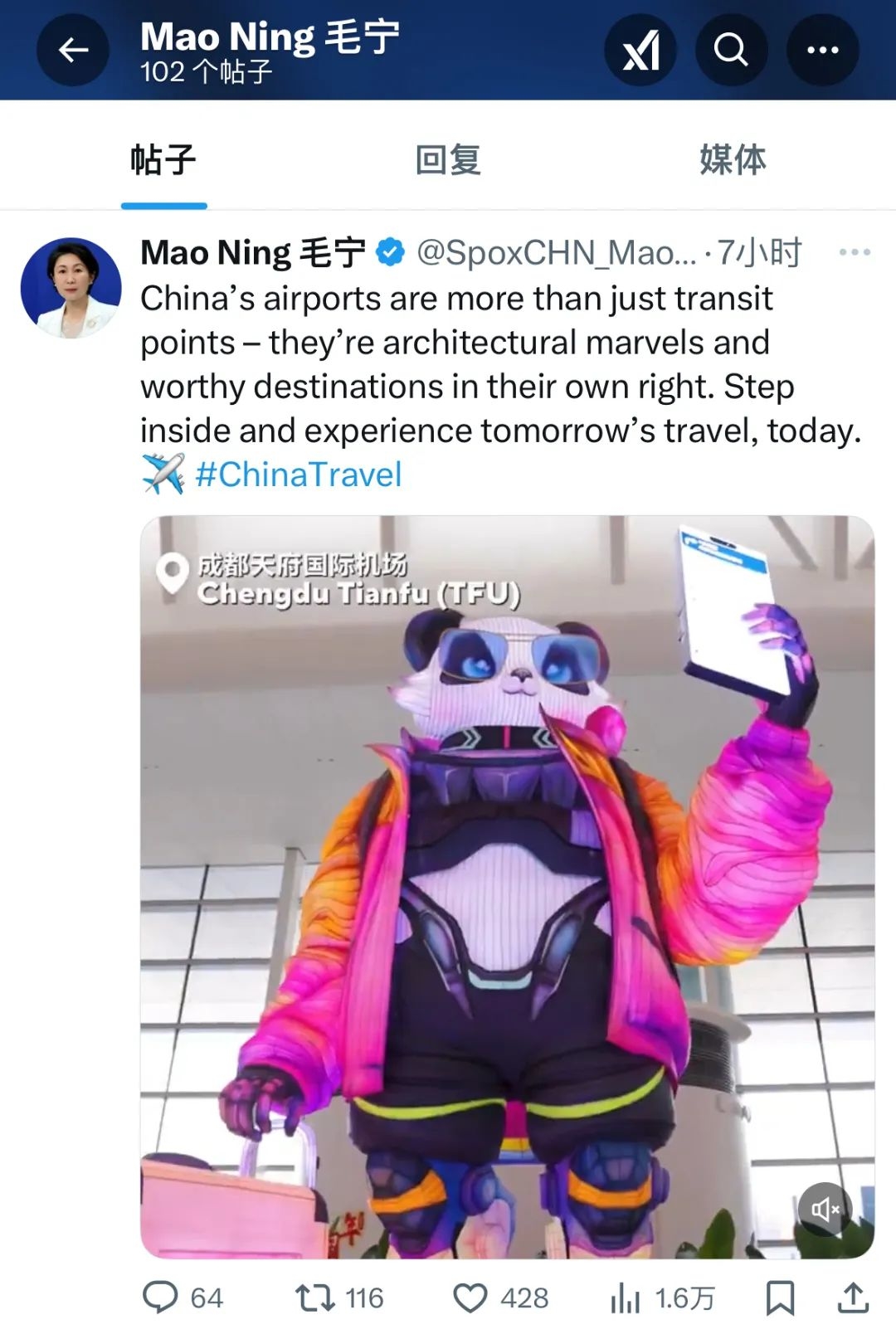Unmute the video with speaker icon
Image resolution: width=896 pixels, height=1334 pixels.
pyautogui.click(x=825, y=1210)
